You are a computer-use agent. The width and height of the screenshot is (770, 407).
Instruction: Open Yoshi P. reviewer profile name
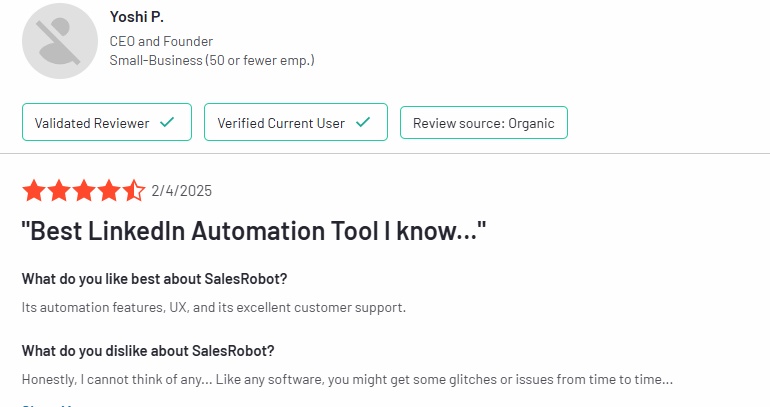(137, 17)
